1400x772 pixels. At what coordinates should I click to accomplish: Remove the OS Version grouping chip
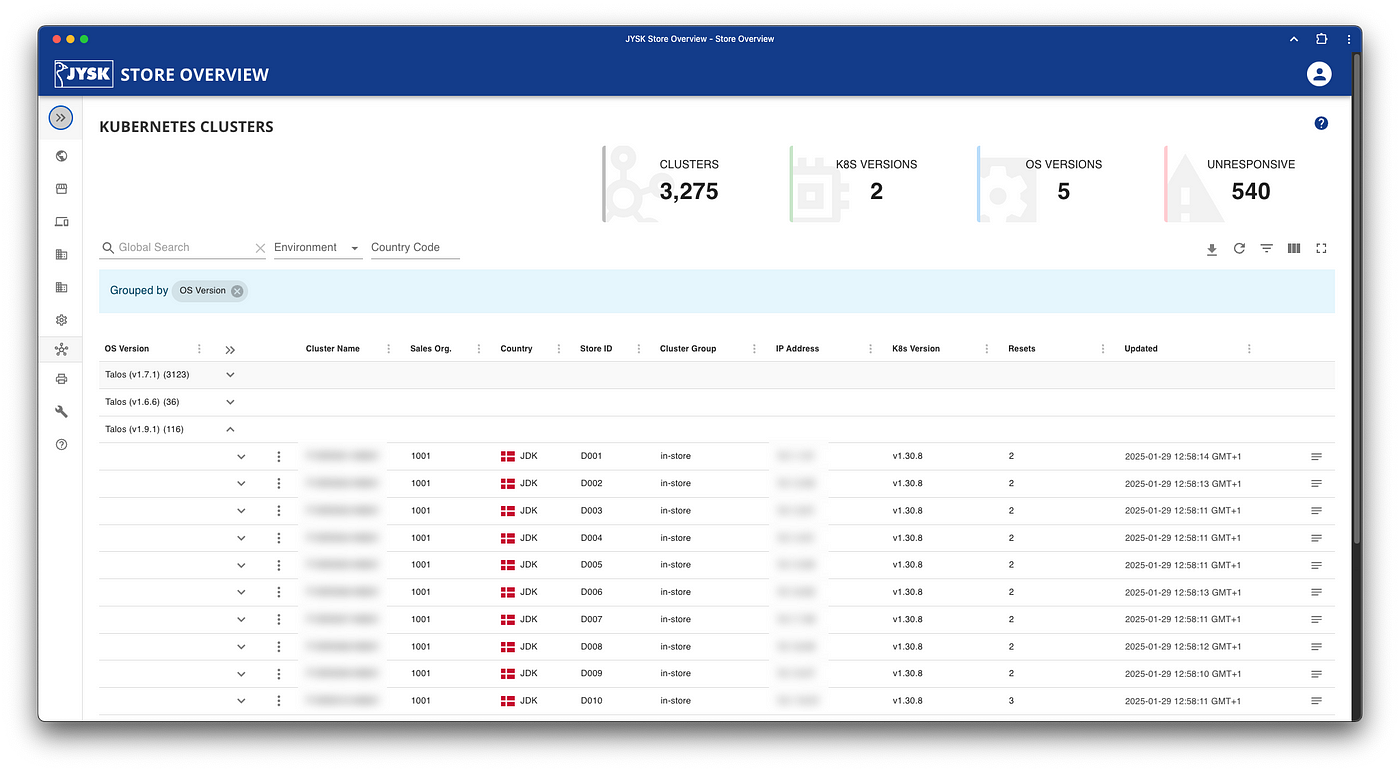pos(237,291)
